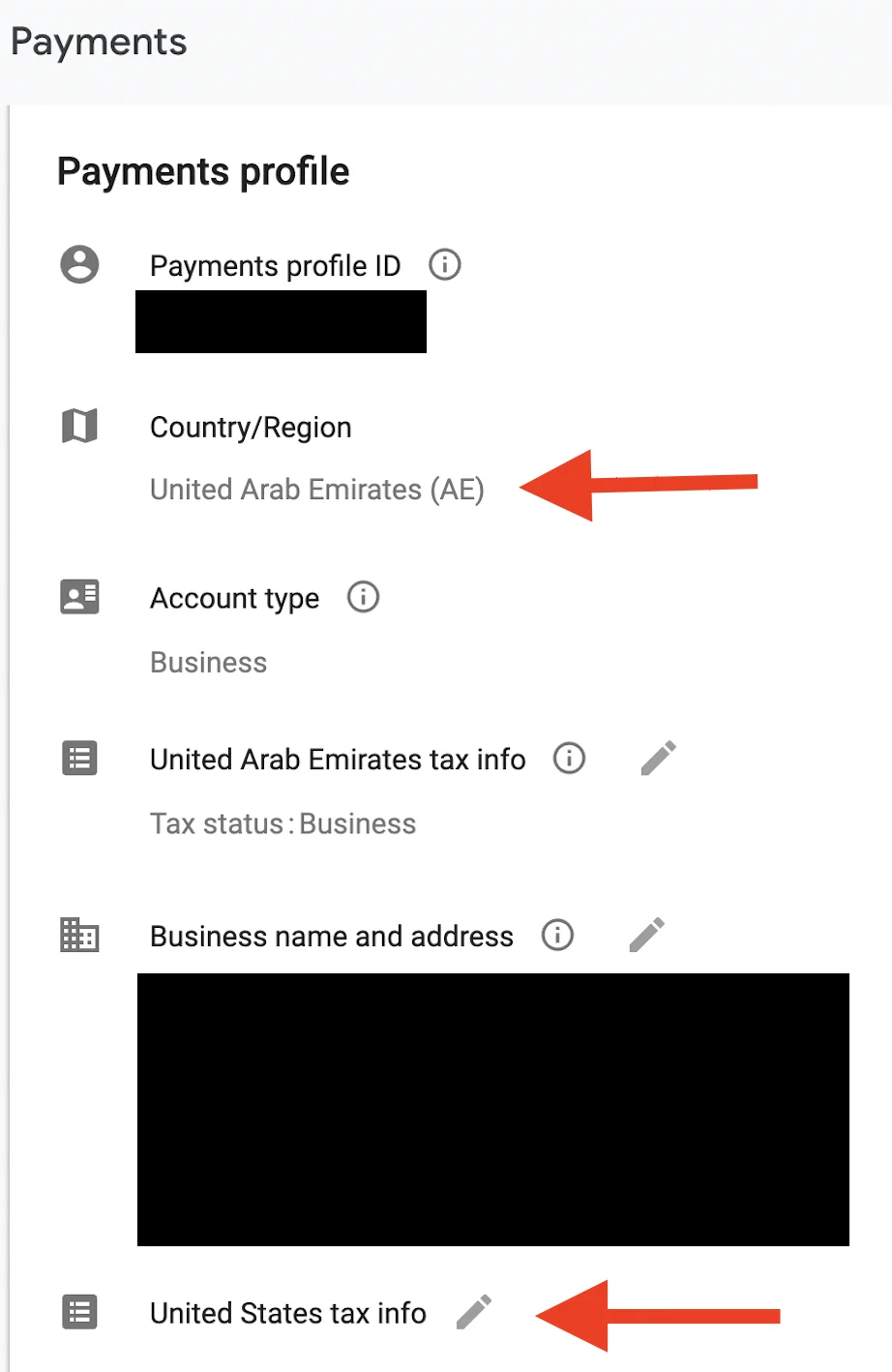Click the 'Payments' page title

coord(99,43)
